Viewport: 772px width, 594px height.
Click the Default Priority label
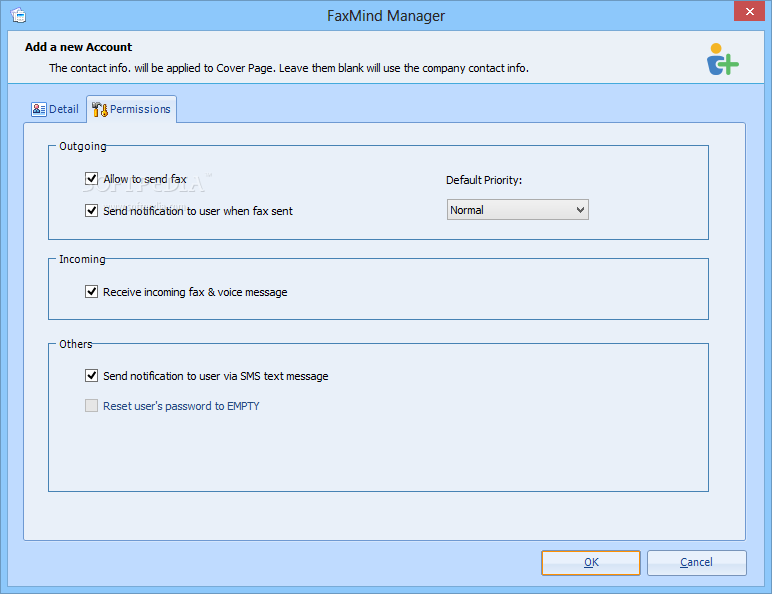click(484, 180)
